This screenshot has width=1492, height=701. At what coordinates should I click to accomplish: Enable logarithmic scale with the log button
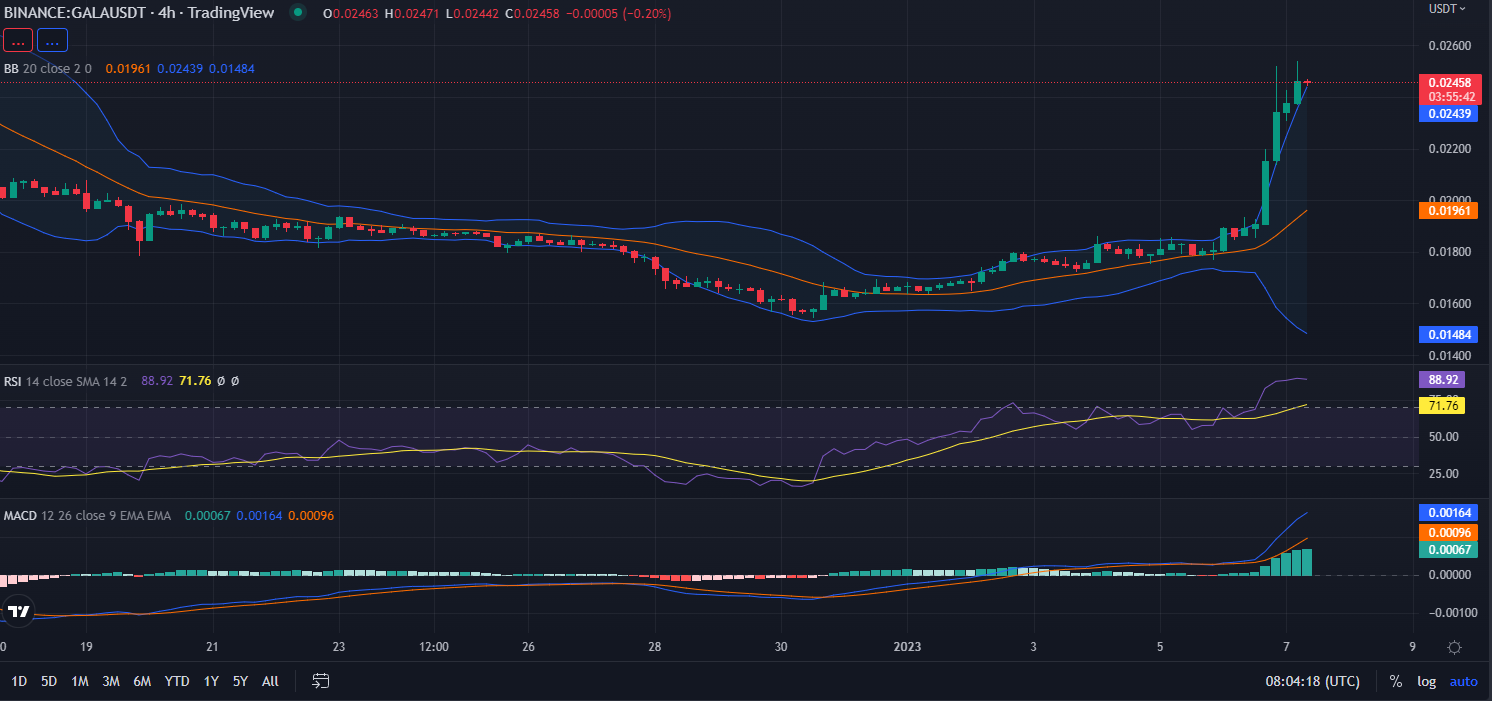pos(1426,681)
